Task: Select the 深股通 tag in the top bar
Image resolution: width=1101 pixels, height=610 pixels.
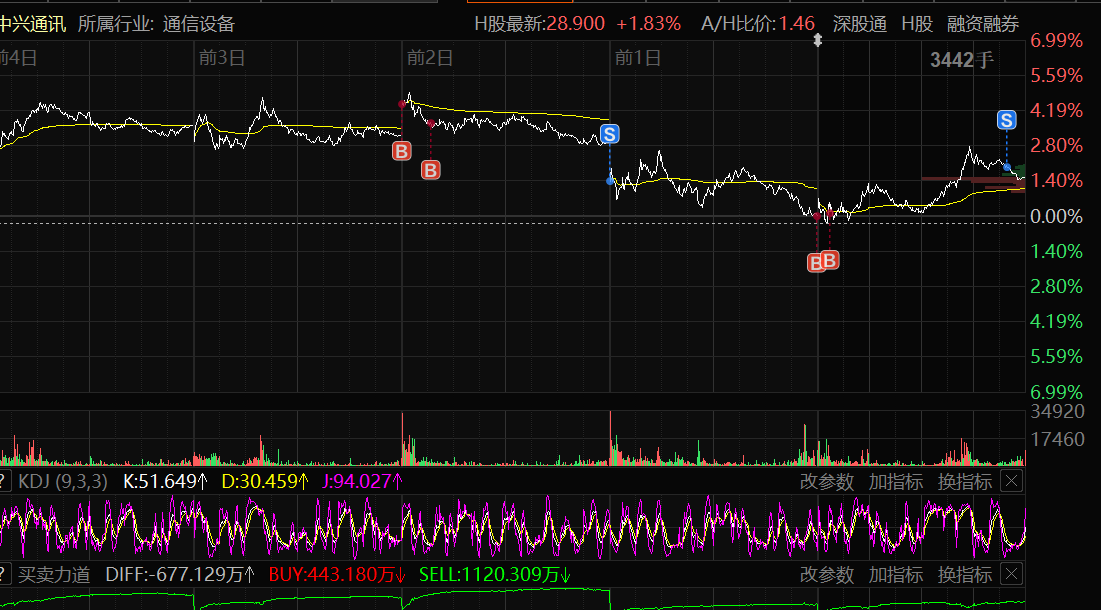Action: (860, 24)
